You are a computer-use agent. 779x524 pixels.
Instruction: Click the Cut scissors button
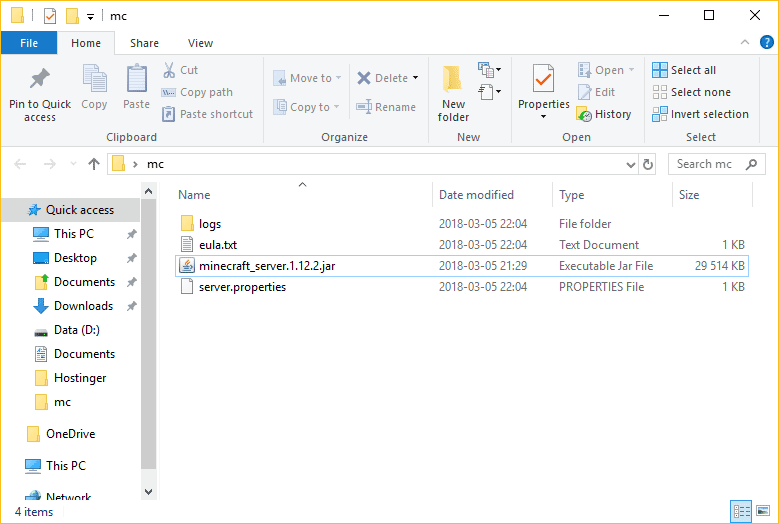180,70
